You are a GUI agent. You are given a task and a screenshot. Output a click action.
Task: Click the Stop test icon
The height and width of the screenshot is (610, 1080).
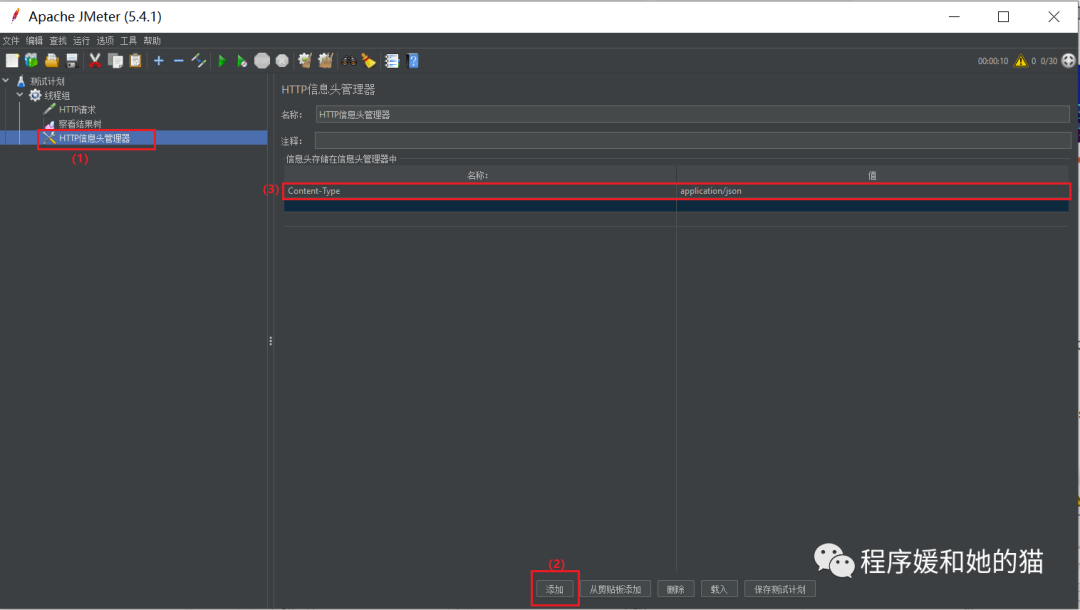[x=262, y=61]
